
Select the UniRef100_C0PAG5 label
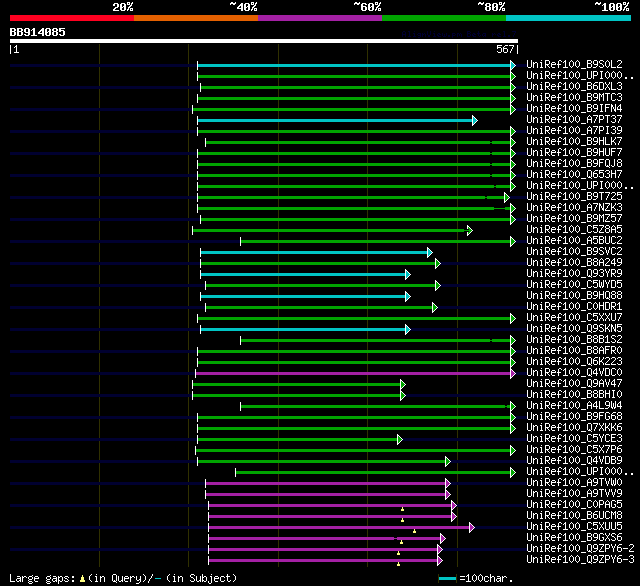[574, 505]
